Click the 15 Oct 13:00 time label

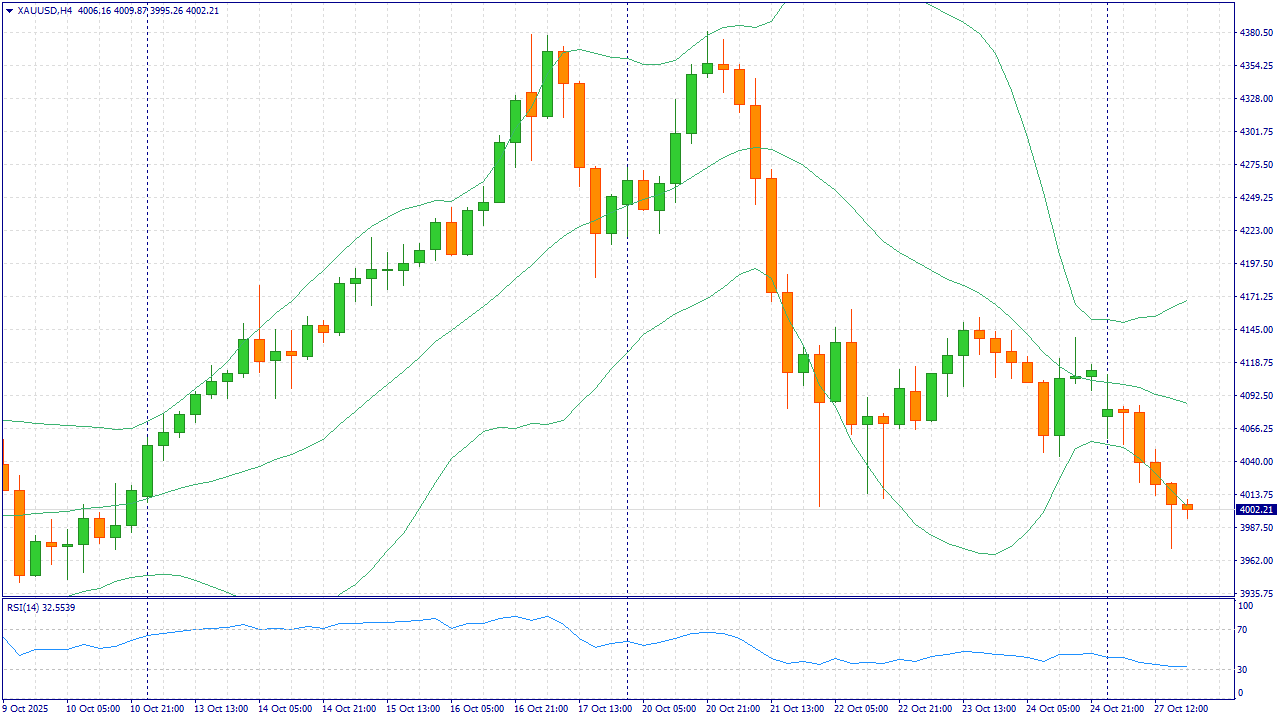pyautogui.click(x=412, y=709)
